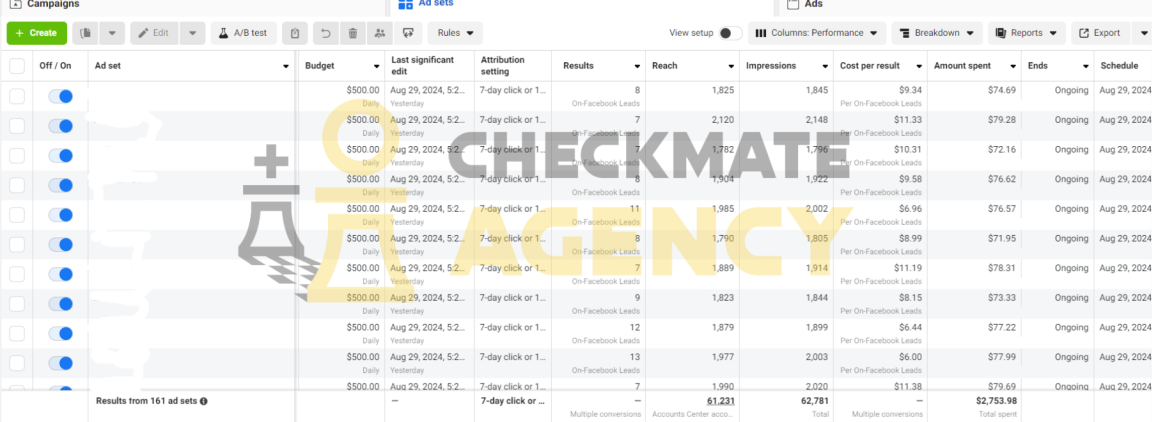1158x422 pixels.
Task: Check the box of the $6.44 cost row
Action: pyautogui.click(x=16, y=333)
